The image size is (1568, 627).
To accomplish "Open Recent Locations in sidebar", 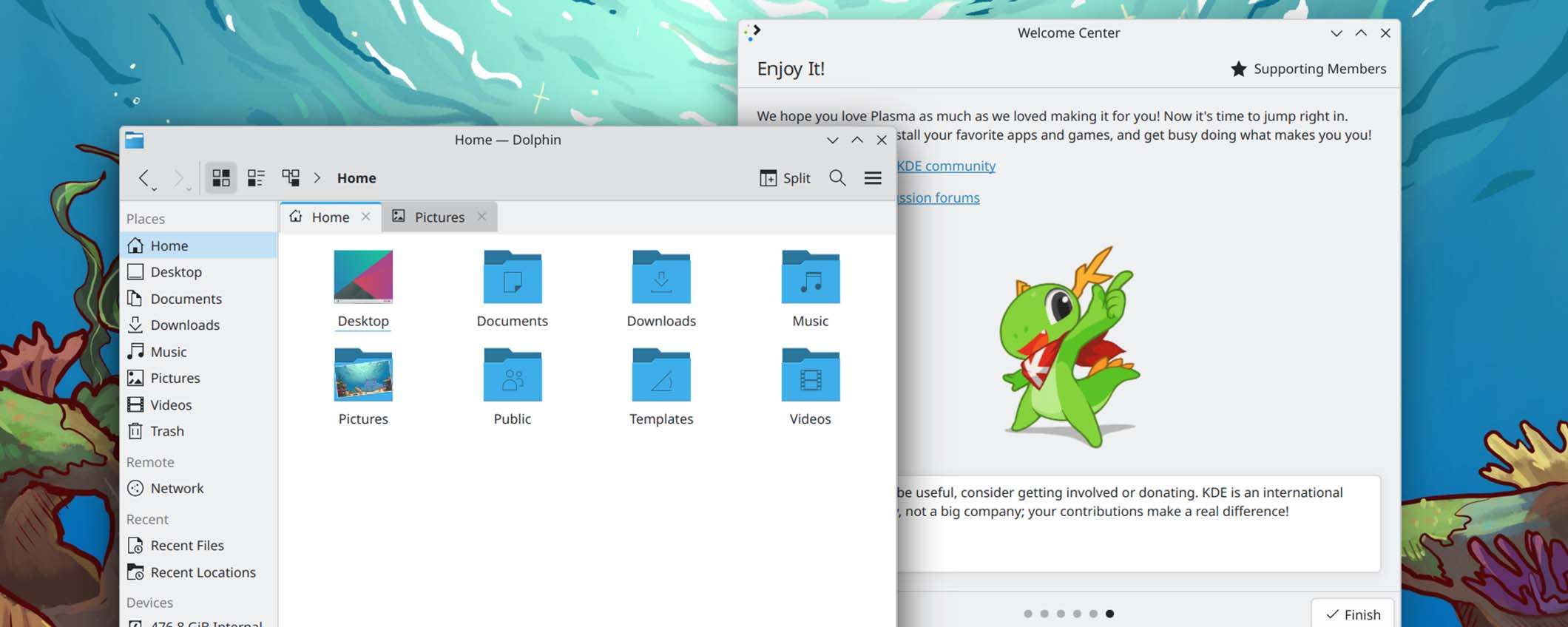I will click(198, 572).
